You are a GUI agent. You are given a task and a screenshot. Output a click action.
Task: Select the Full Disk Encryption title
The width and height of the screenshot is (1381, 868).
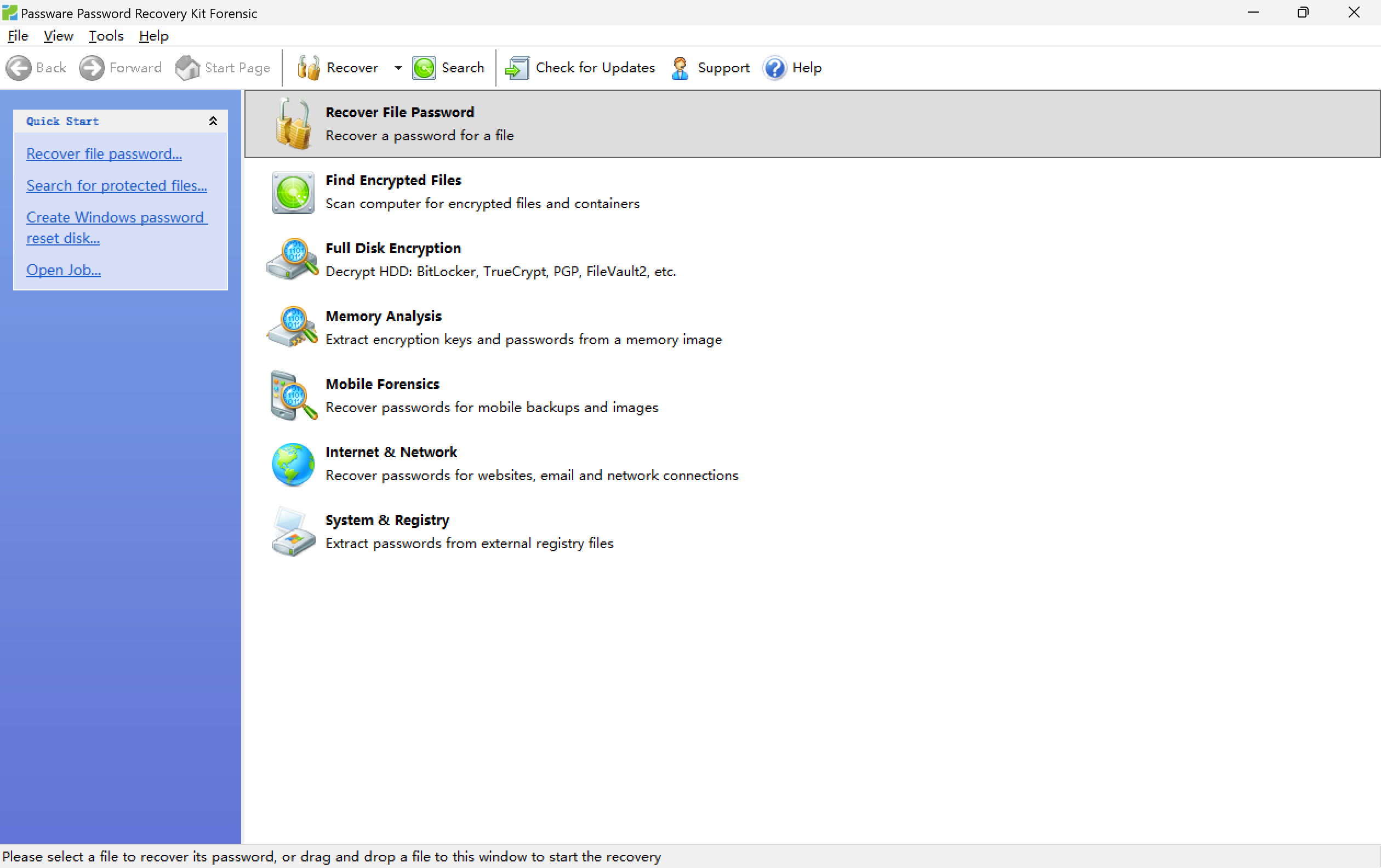[x=393, y=248]
